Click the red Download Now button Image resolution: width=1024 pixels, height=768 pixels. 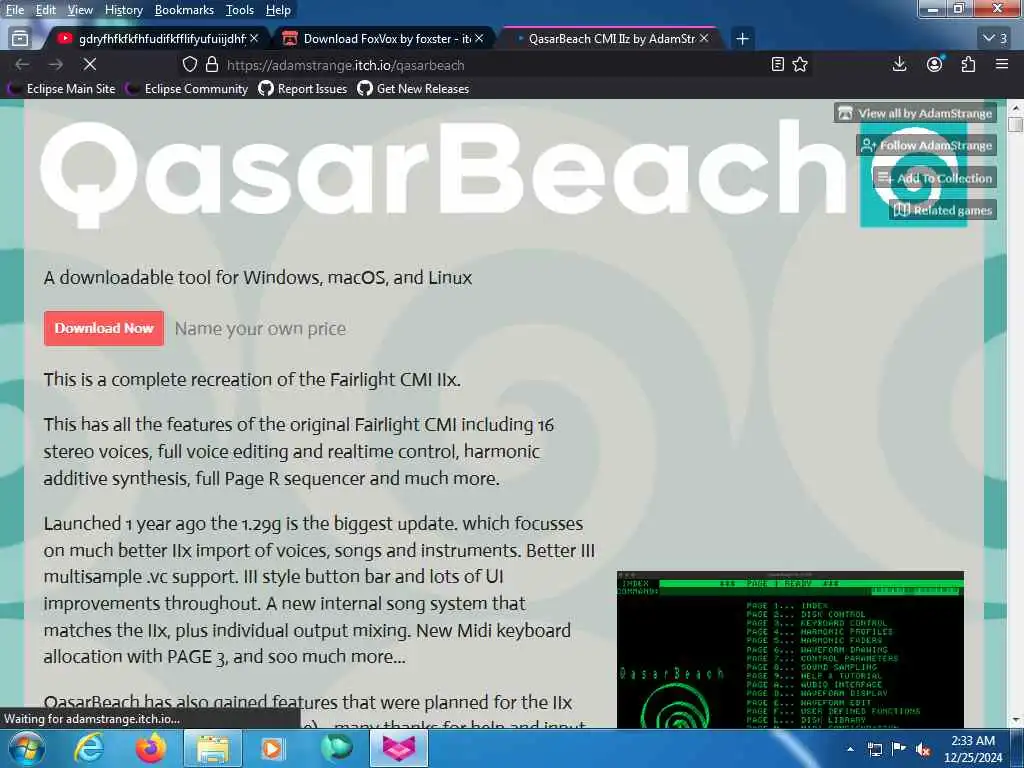tap(104, 328)
